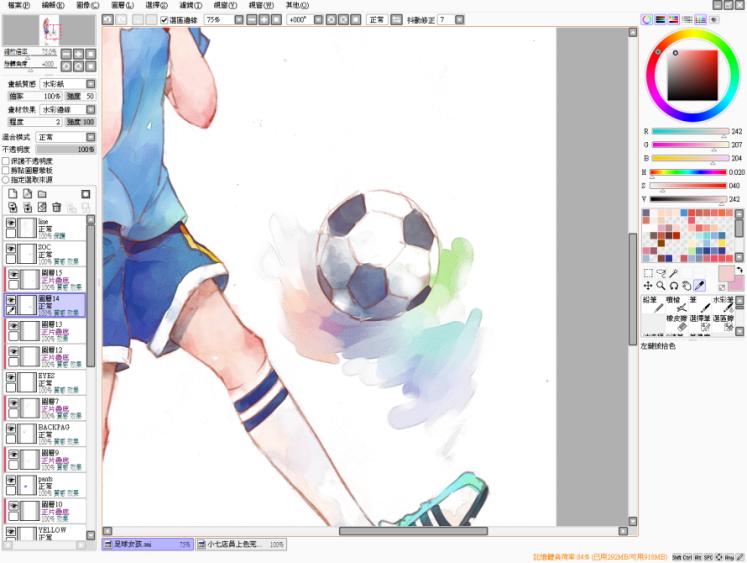Screen dimensions: 747x563
Task: Click the red R channel slider
Action: [x=689, y=131]
